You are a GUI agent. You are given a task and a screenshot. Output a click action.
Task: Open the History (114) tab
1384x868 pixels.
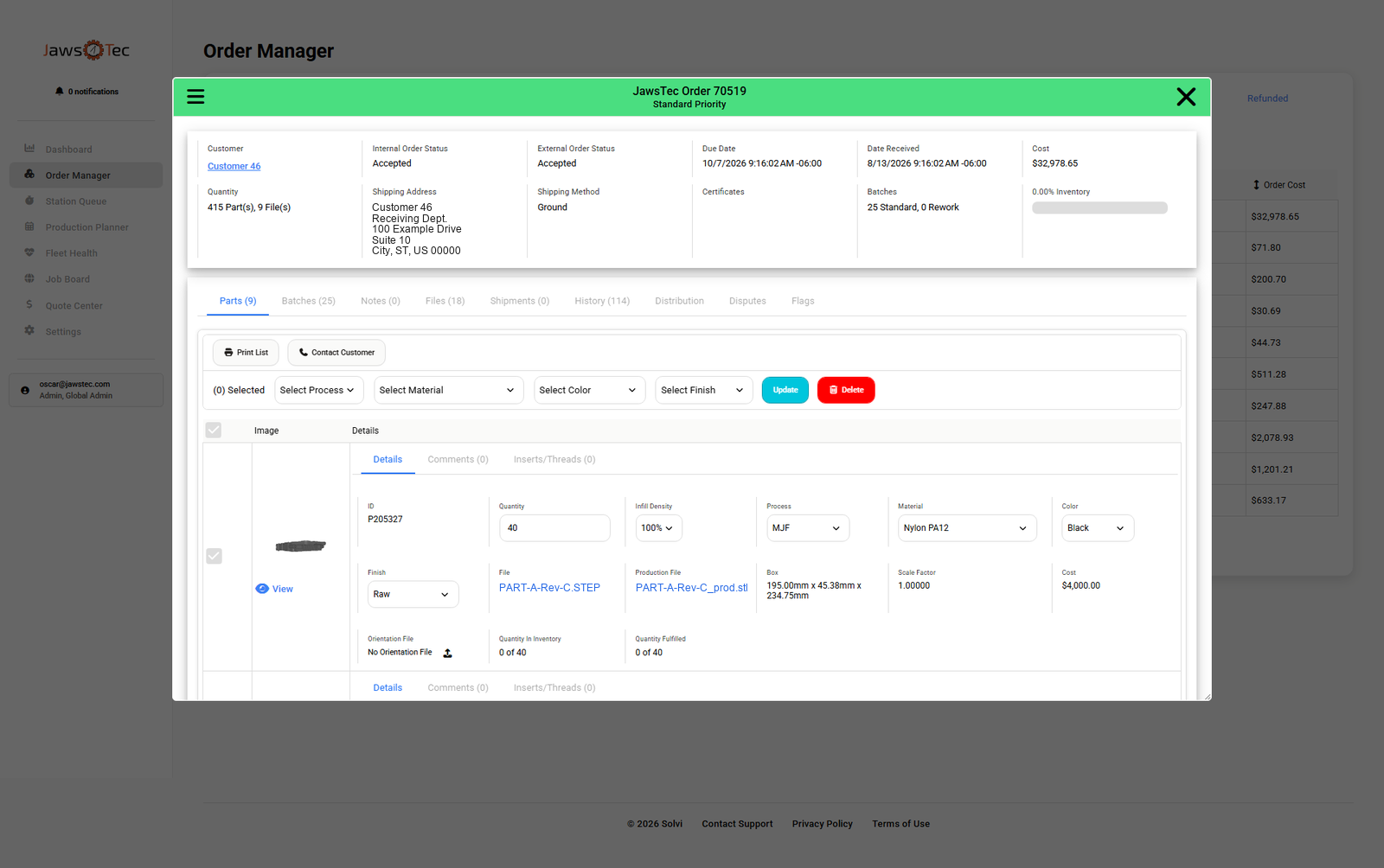point(602,301)
